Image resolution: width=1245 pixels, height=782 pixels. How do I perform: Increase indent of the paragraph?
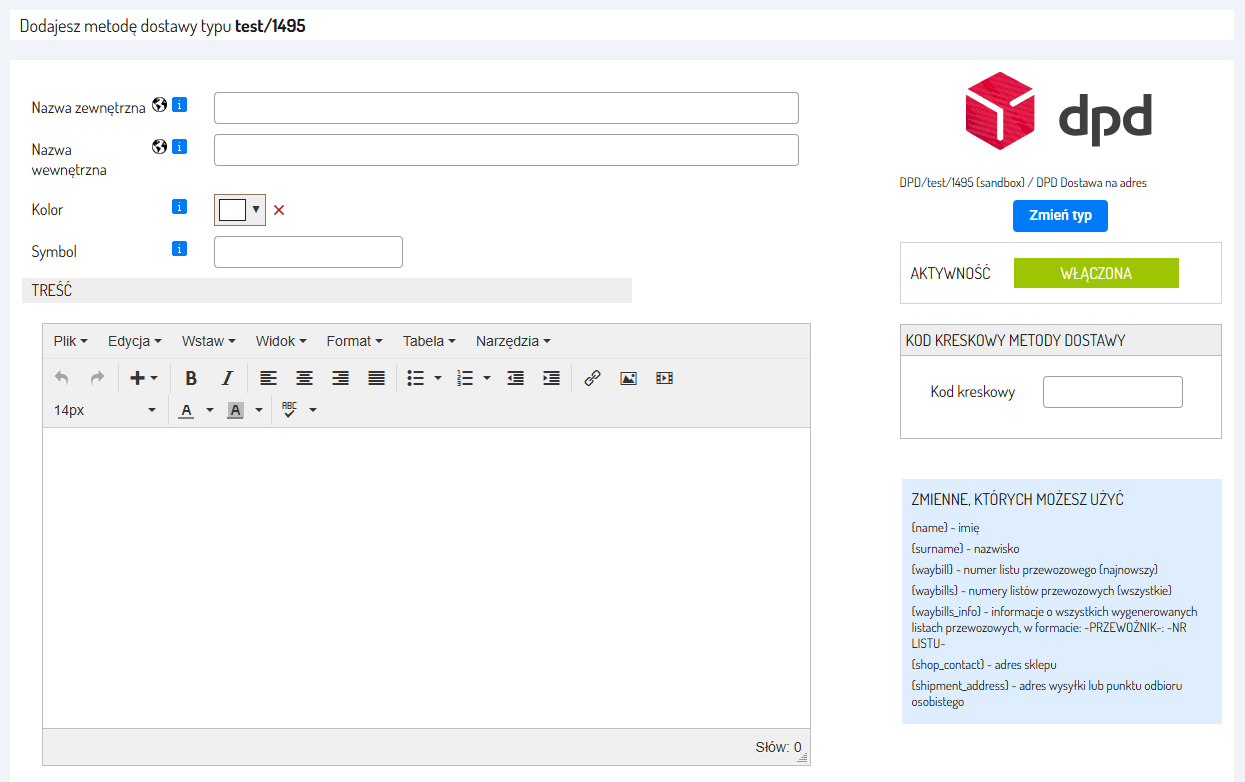[551, 378]
